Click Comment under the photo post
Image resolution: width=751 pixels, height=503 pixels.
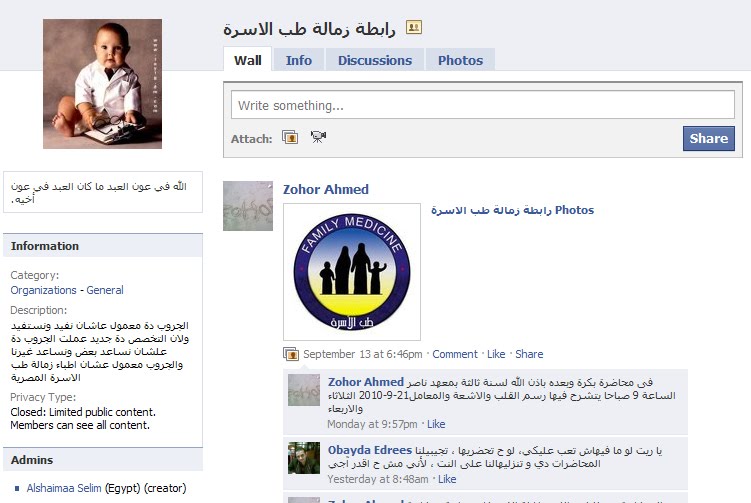pyautogui.click(x=455, y=354)
